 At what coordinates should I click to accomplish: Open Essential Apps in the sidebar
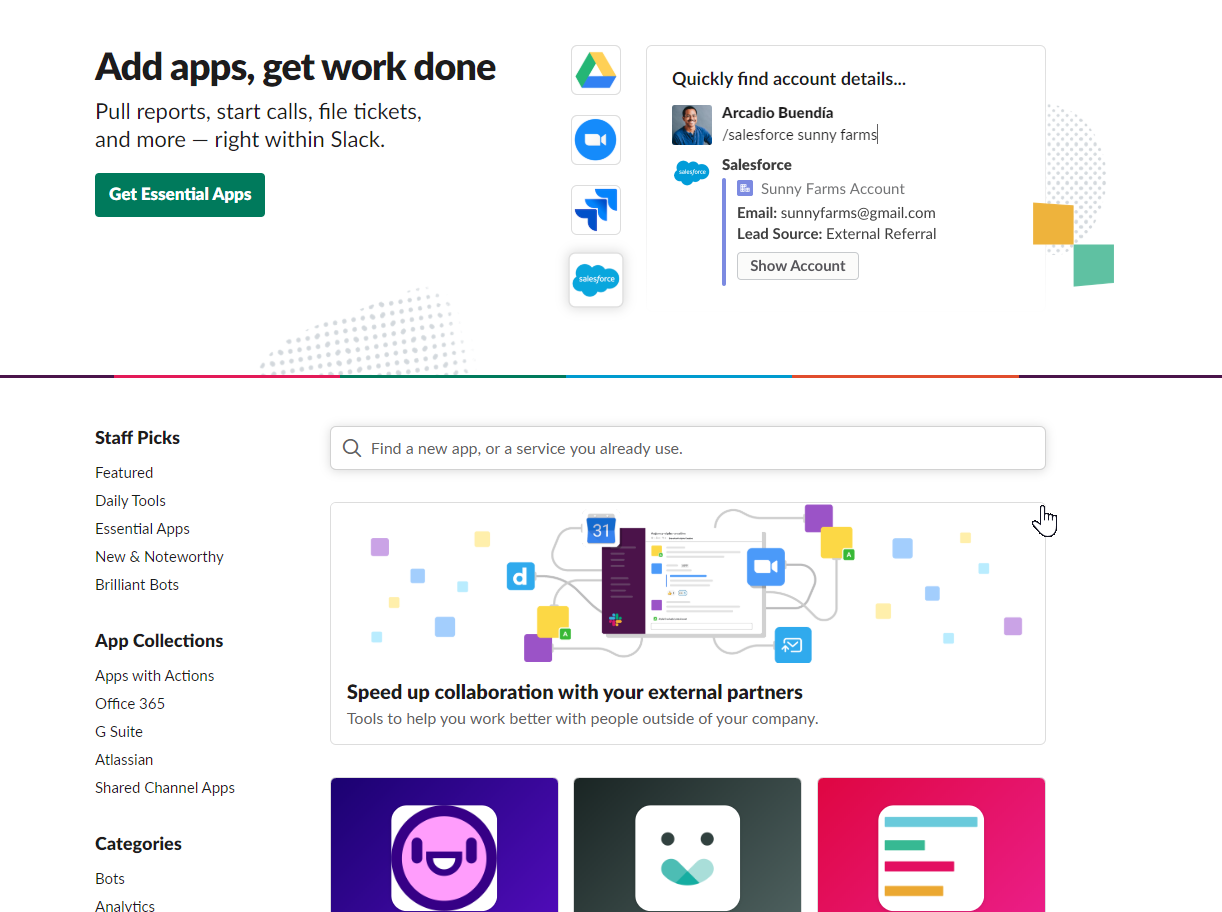[142, 529]
